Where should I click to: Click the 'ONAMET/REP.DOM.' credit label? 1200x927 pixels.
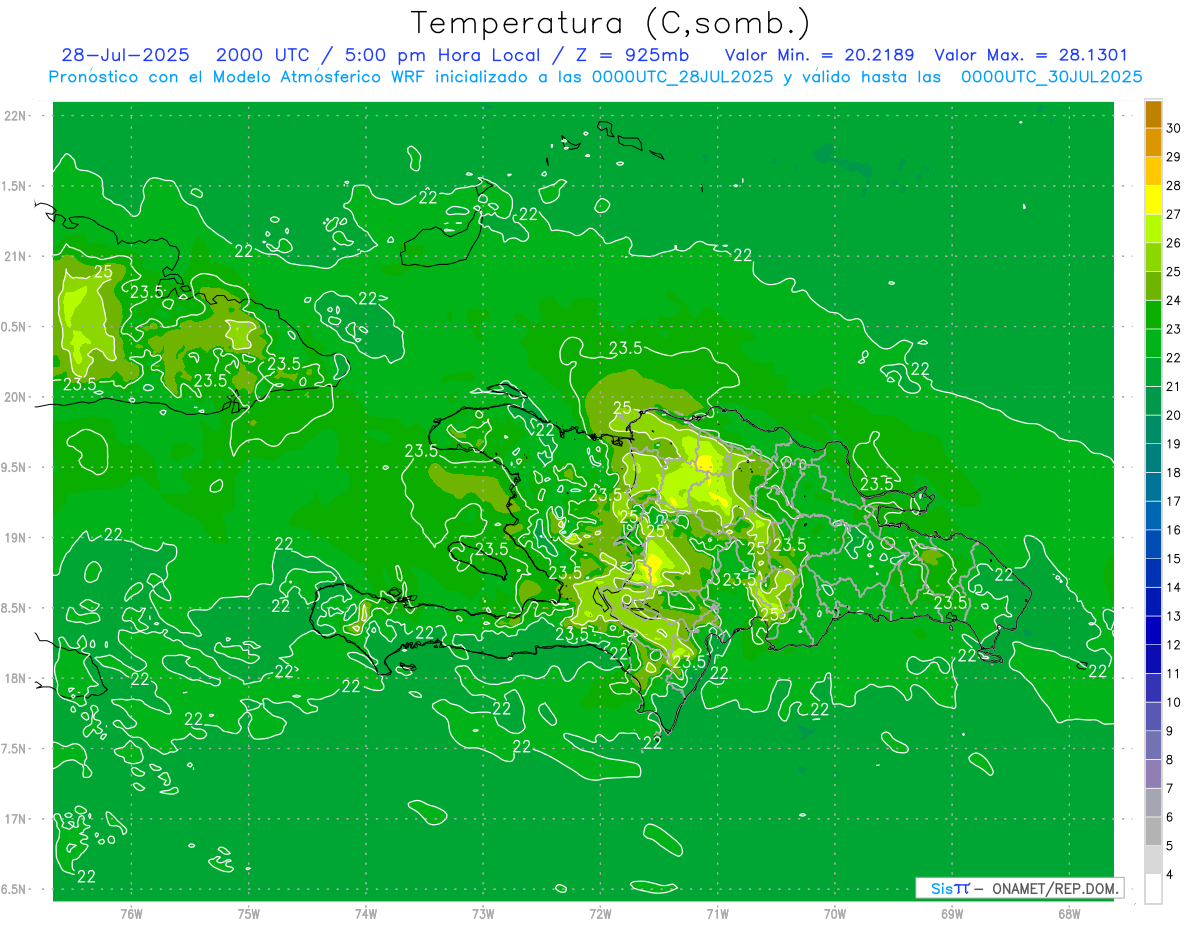coord(1055,888)
